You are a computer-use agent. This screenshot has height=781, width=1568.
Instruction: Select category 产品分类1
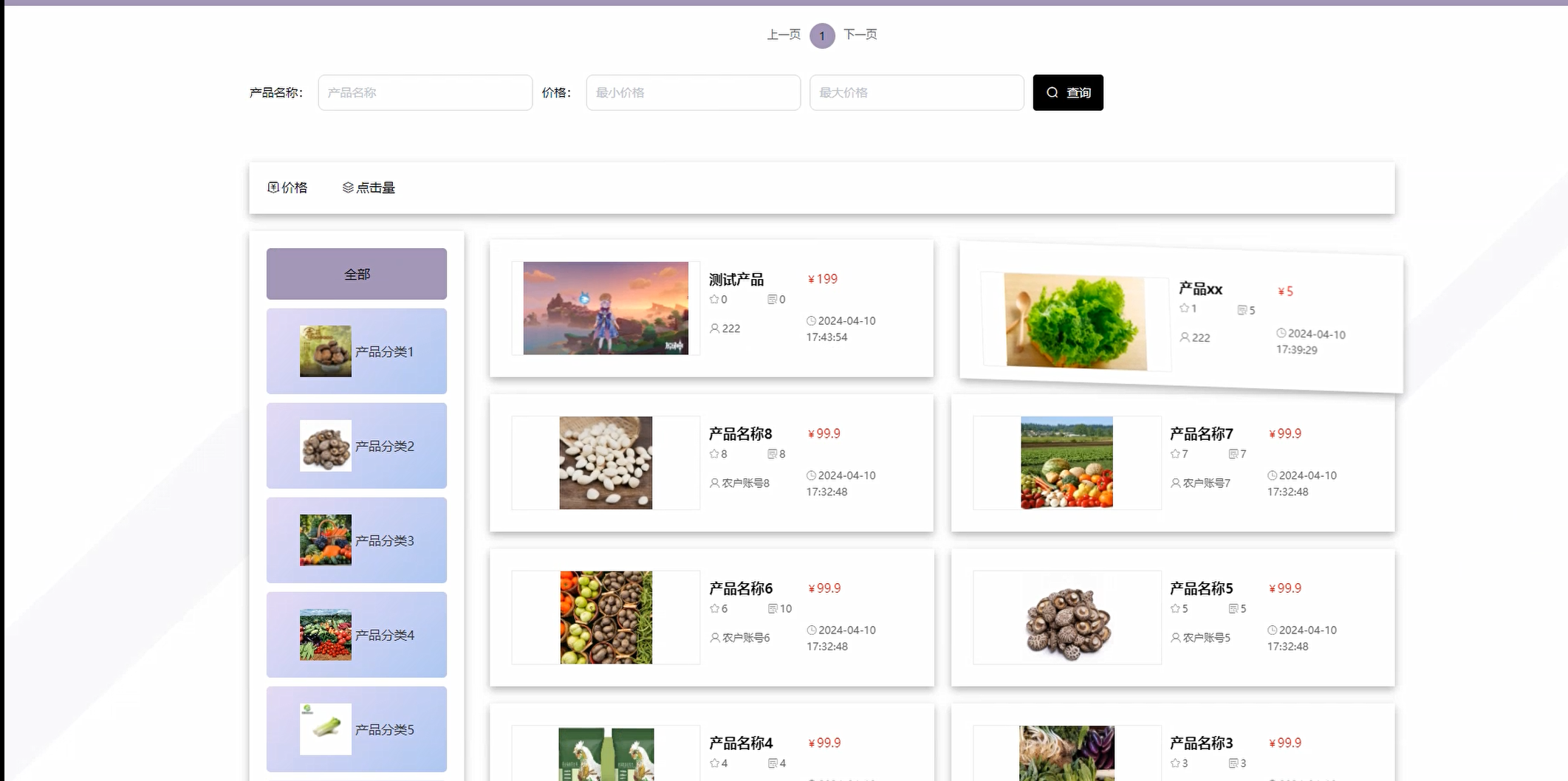point(357,351)
